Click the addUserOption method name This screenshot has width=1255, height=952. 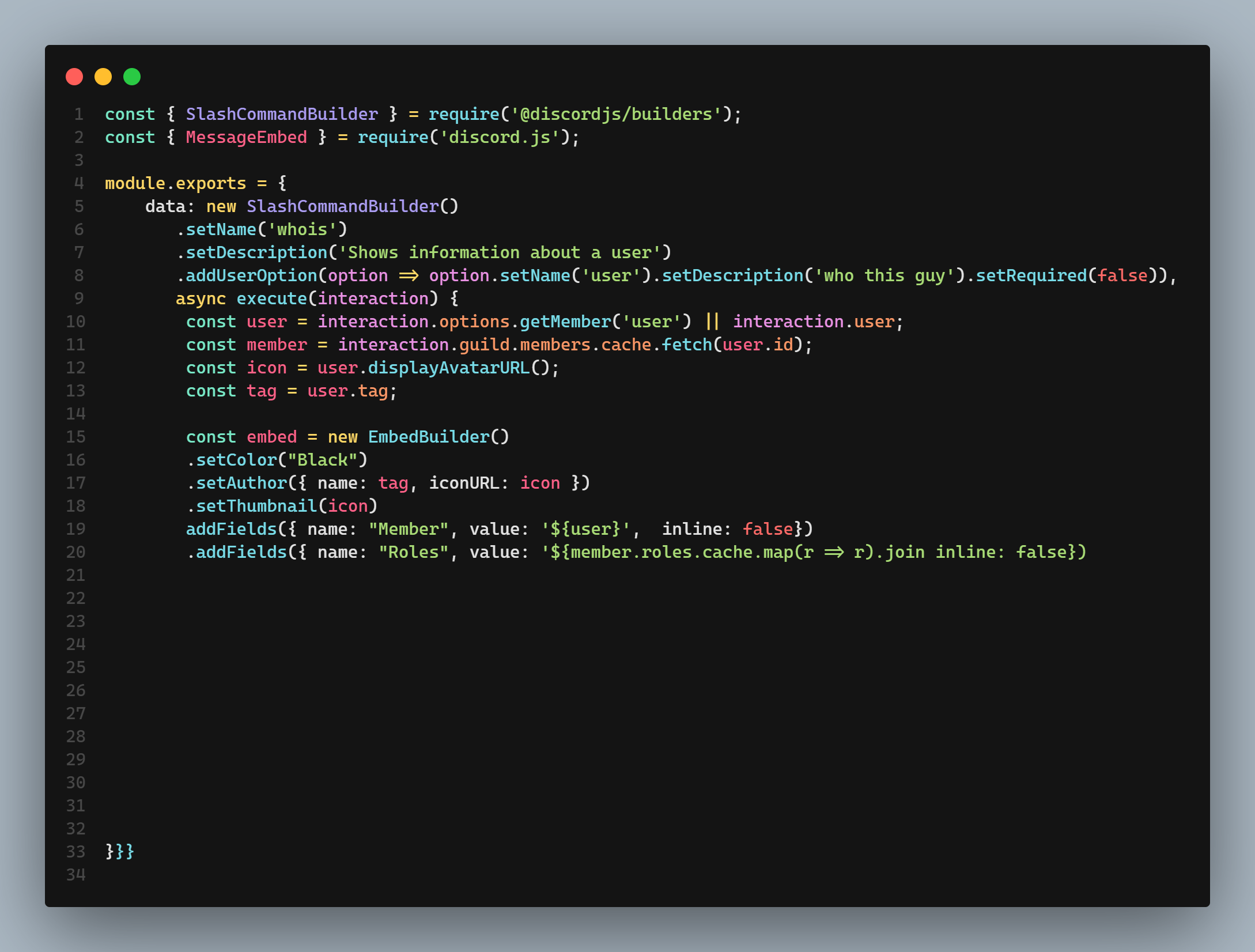(251, 275)
